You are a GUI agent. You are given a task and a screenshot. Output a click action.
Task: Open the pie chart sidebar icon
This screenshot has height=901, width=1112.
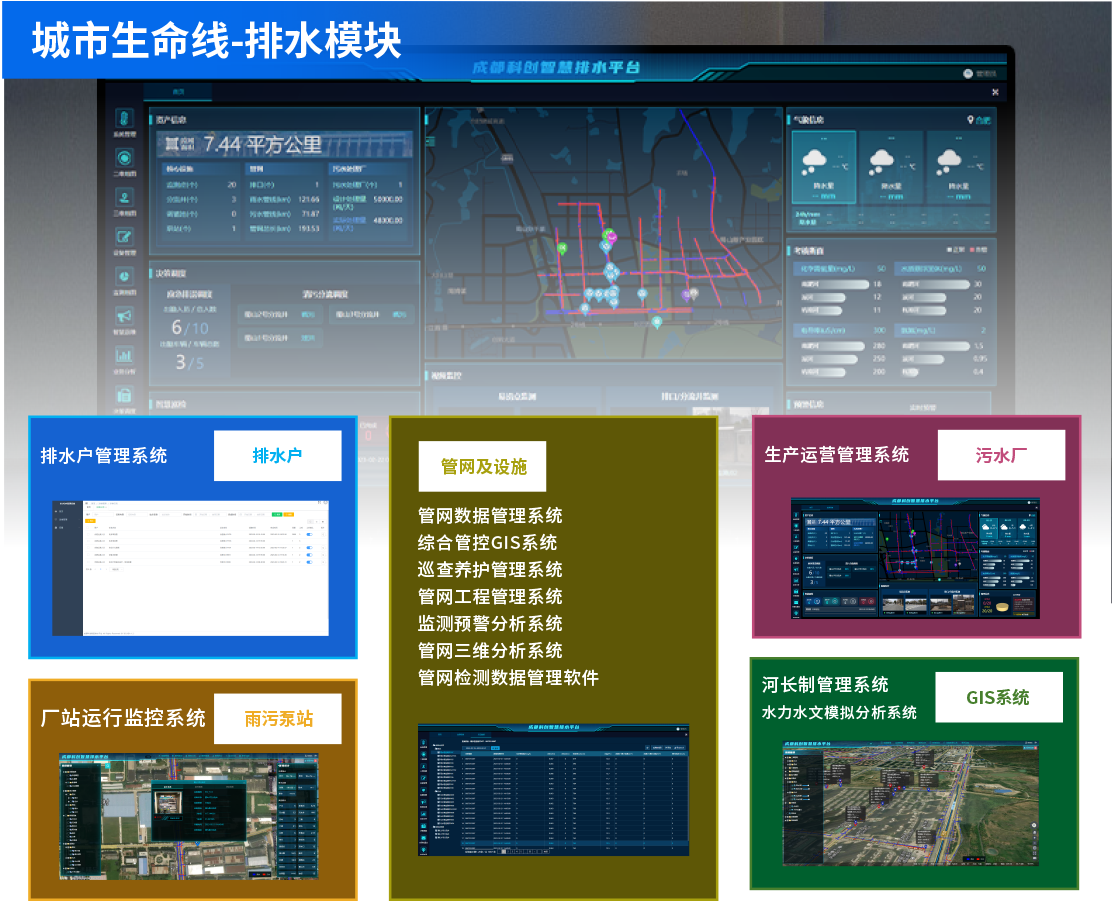124,276
